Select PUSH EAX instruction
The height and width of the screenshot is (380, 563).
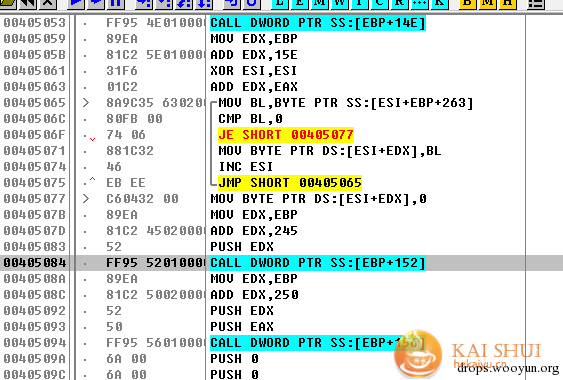click(242, 326)
